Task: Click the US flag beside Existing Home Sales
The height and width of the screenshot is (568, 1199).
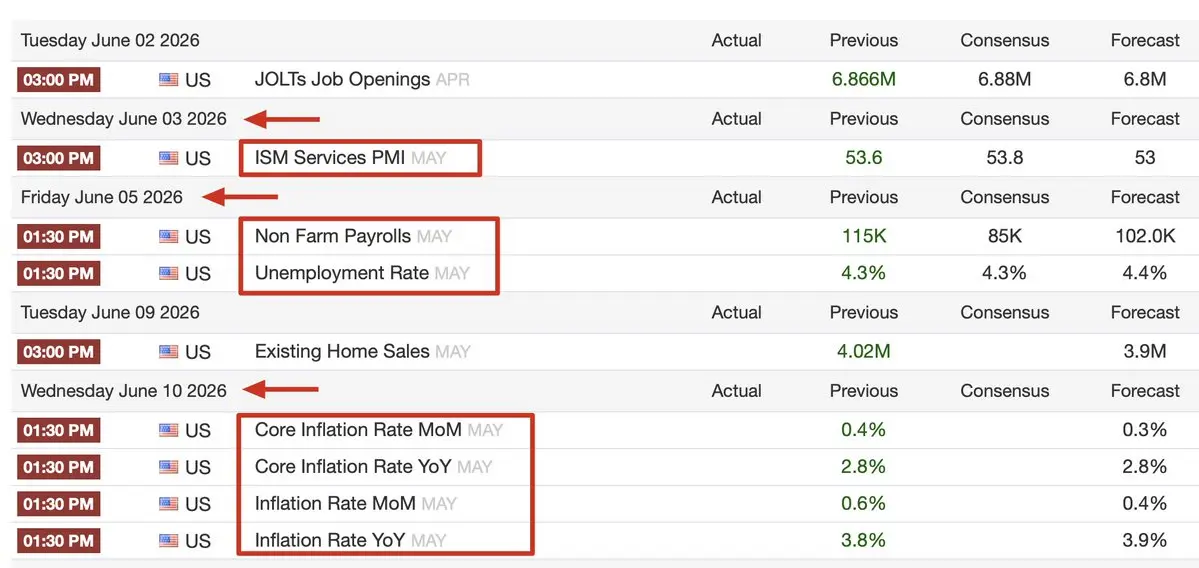Action: (x=168, y=352)
